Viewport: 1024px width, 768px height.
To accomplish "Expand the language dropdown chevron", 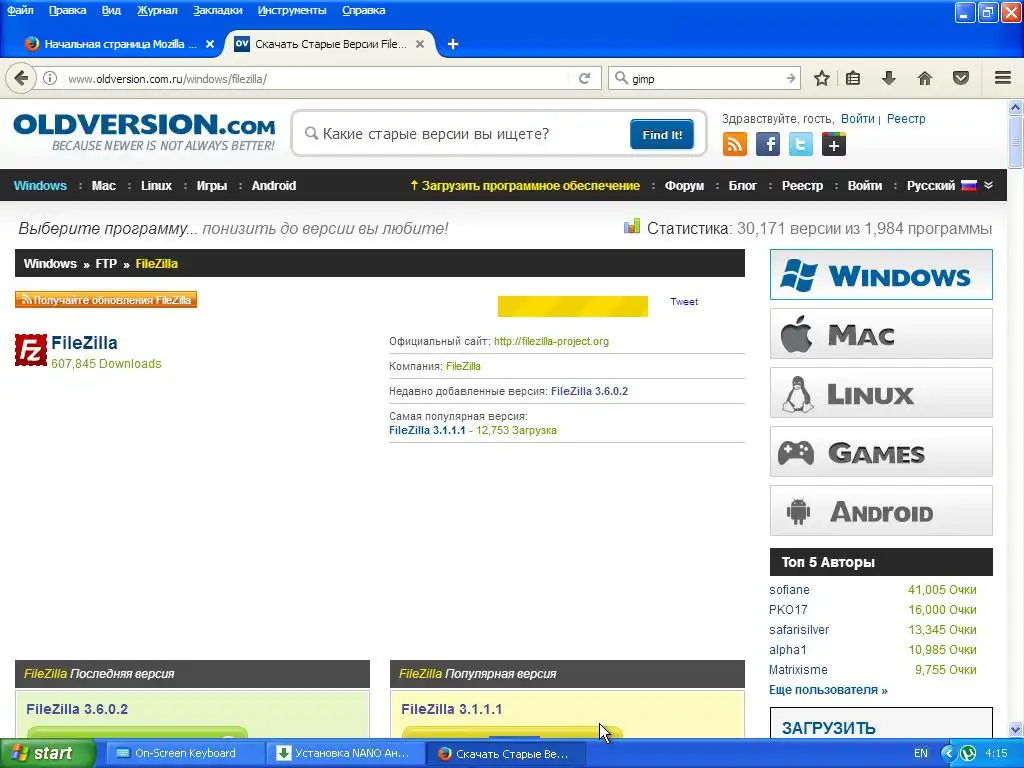I will coord(988,185).
